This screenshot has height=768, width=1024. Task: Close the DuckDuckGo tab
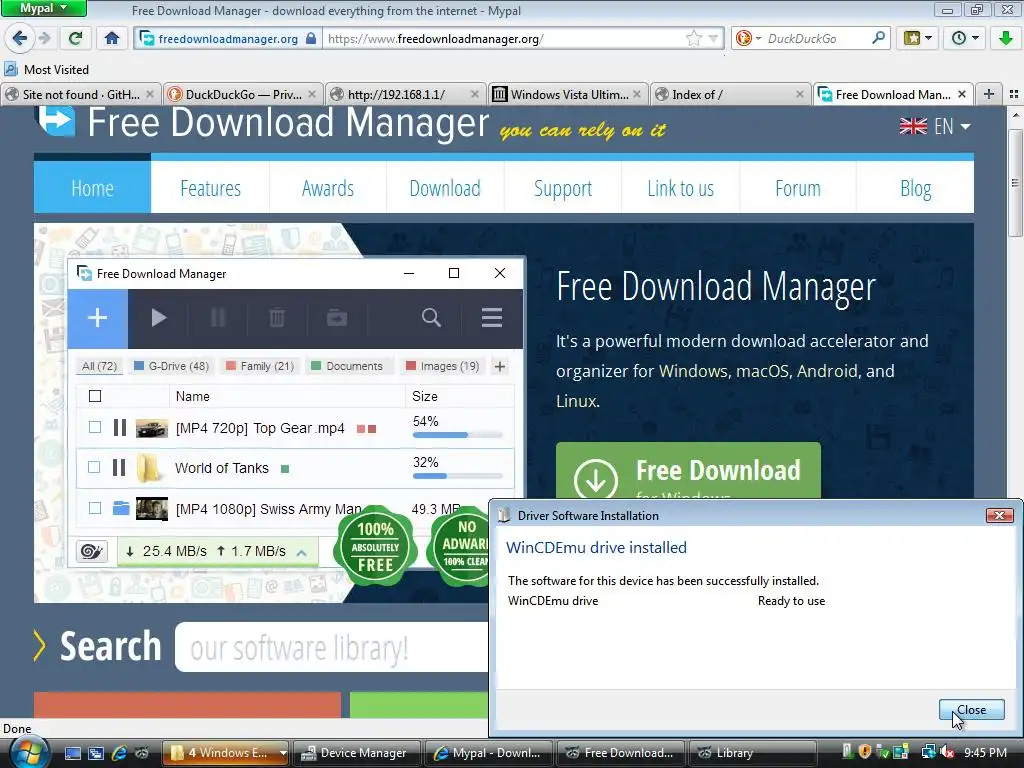point(312,95)
